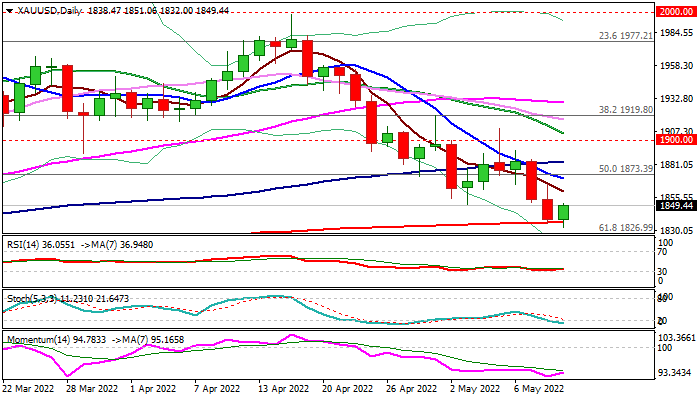The image size is (700, 400).
Task: Select the Stoch(5,3,3) indicator label
Action: 32,299
